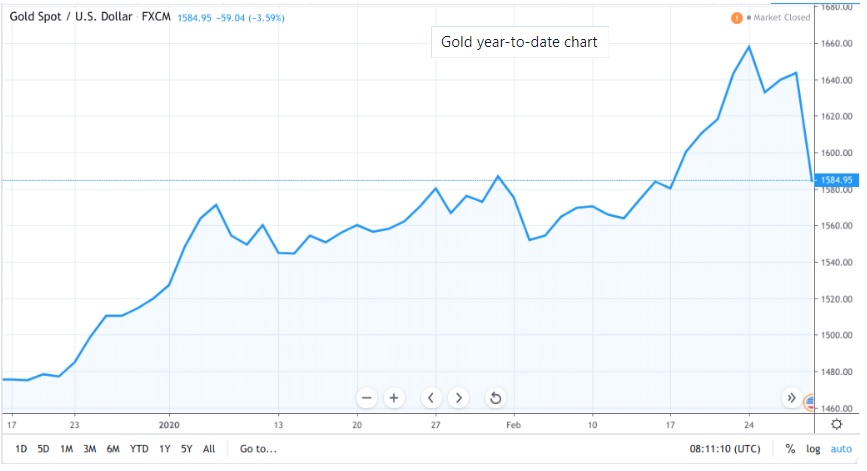
Task: Toggle log scale mode
Action: click(x=814, y=449)
